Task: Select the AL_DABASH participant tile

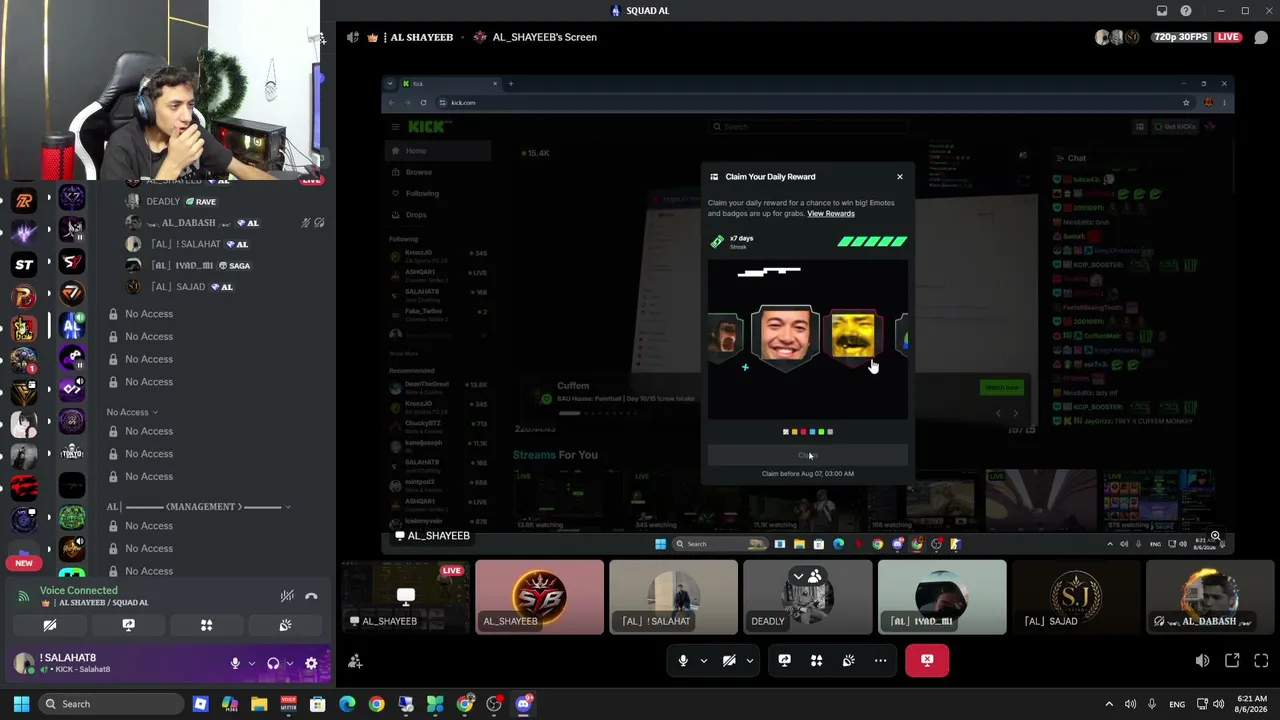Action: (x=1209, y=597)
